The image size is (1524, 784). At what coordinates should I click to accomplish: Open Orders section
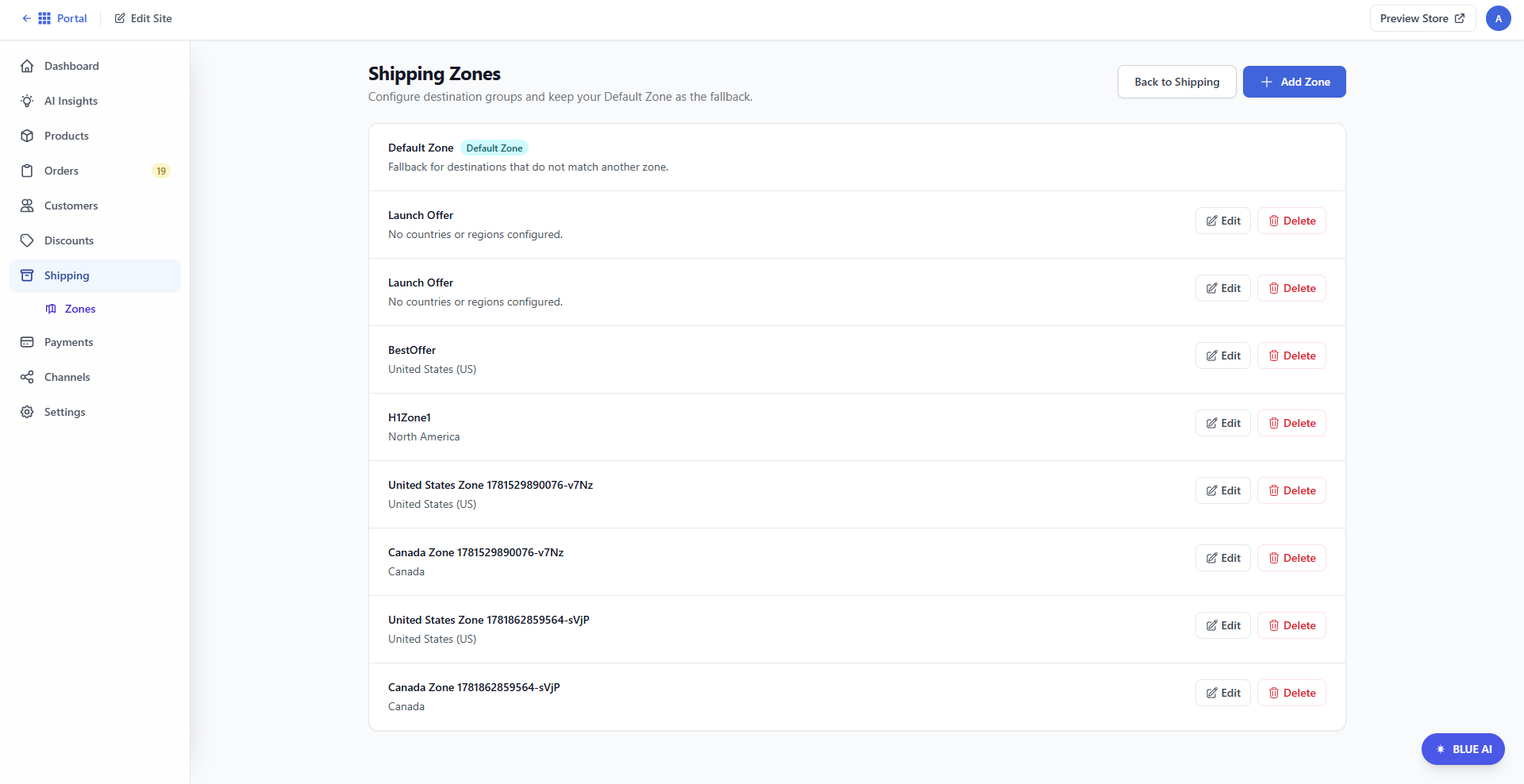coord(95,171)
